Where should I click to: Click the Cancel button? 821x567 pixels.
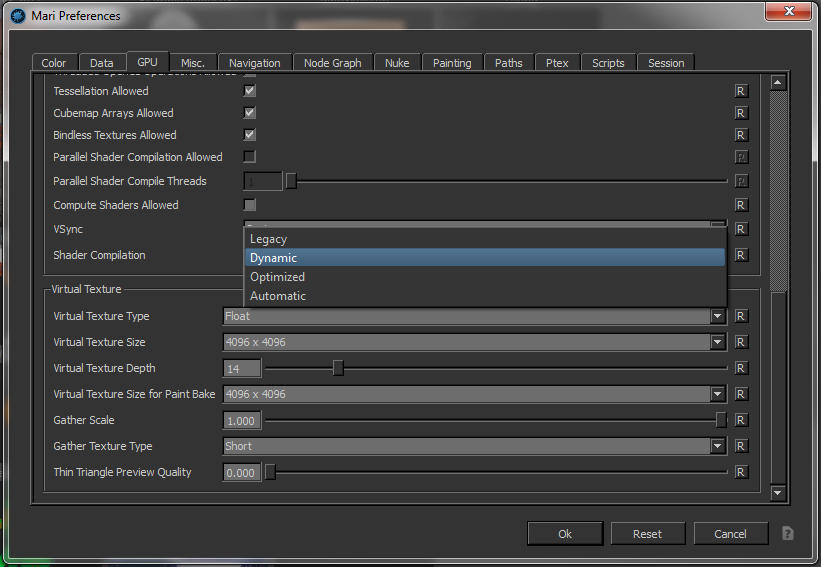730,534
